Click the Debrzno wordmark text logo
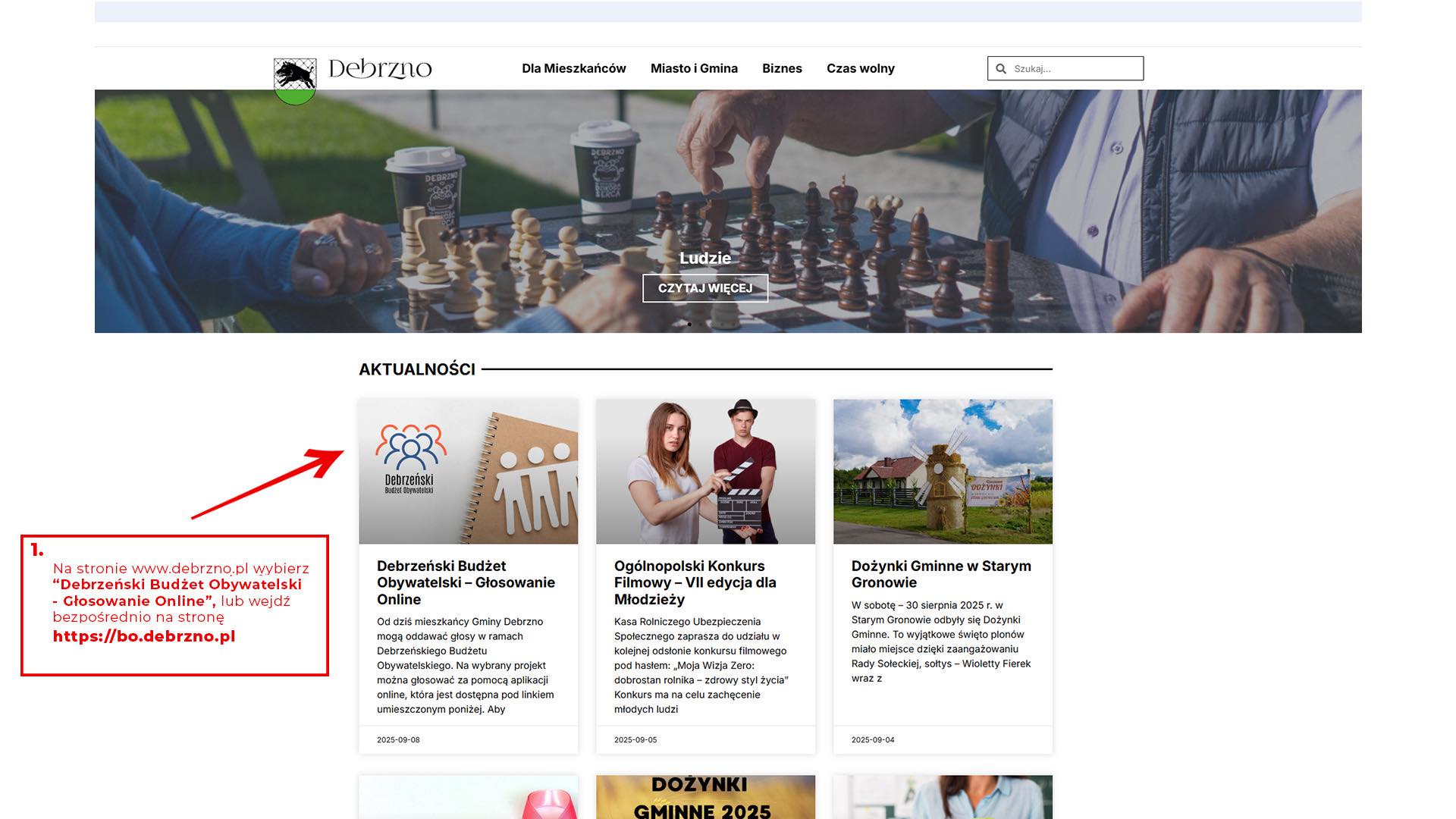Screen dimensions: 1456x819 pos(380,69)
